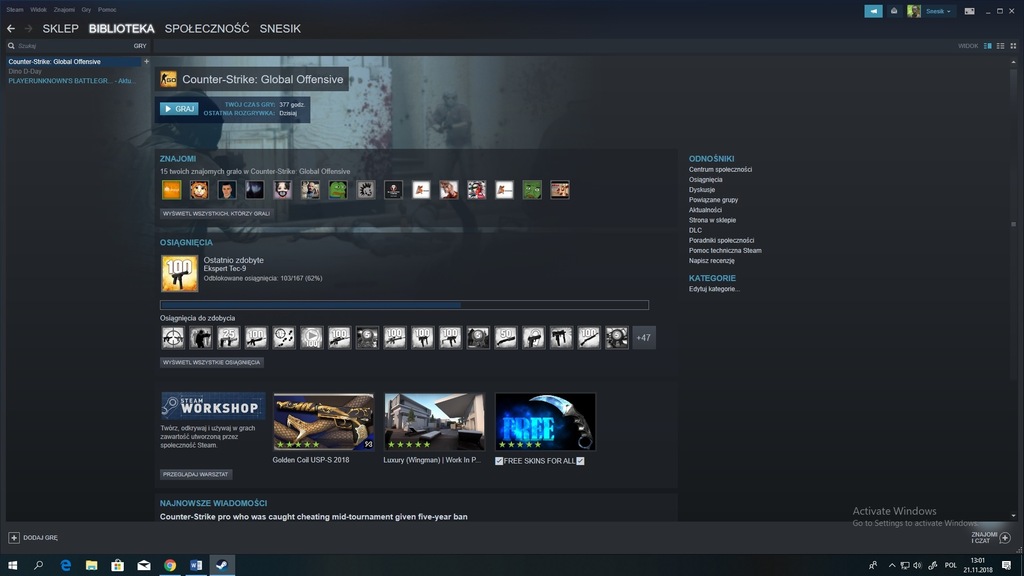Open the Snesik account dropdown
The height and width of the screenshot is (576, 1024).
click(x=937, y=11)
